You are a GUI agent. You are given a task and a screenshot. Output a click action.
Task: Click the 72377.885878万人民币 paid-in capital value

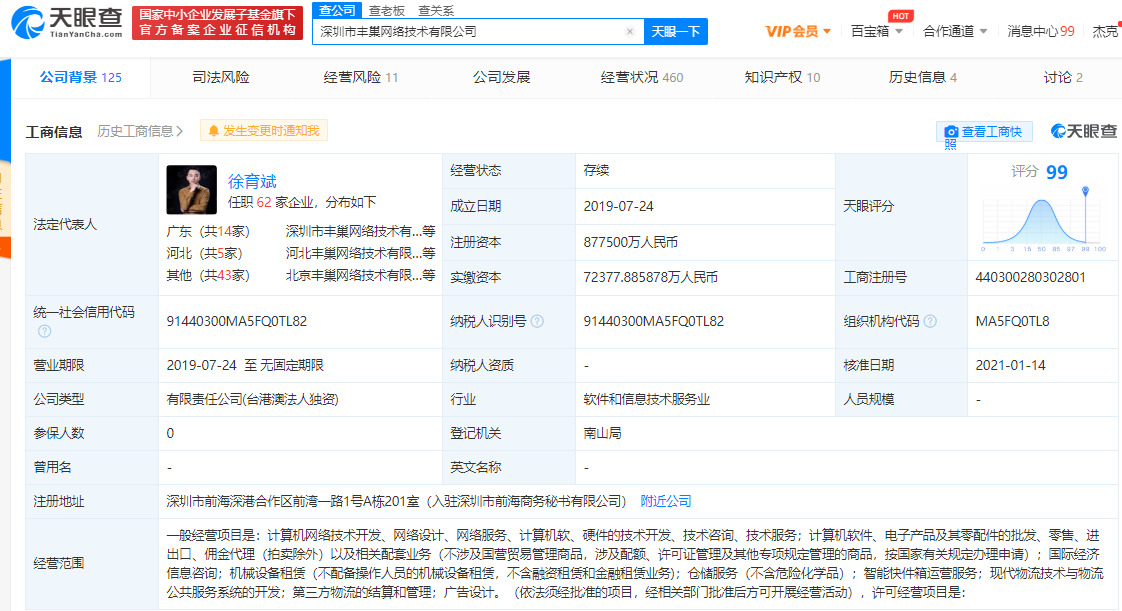[650, 277]
